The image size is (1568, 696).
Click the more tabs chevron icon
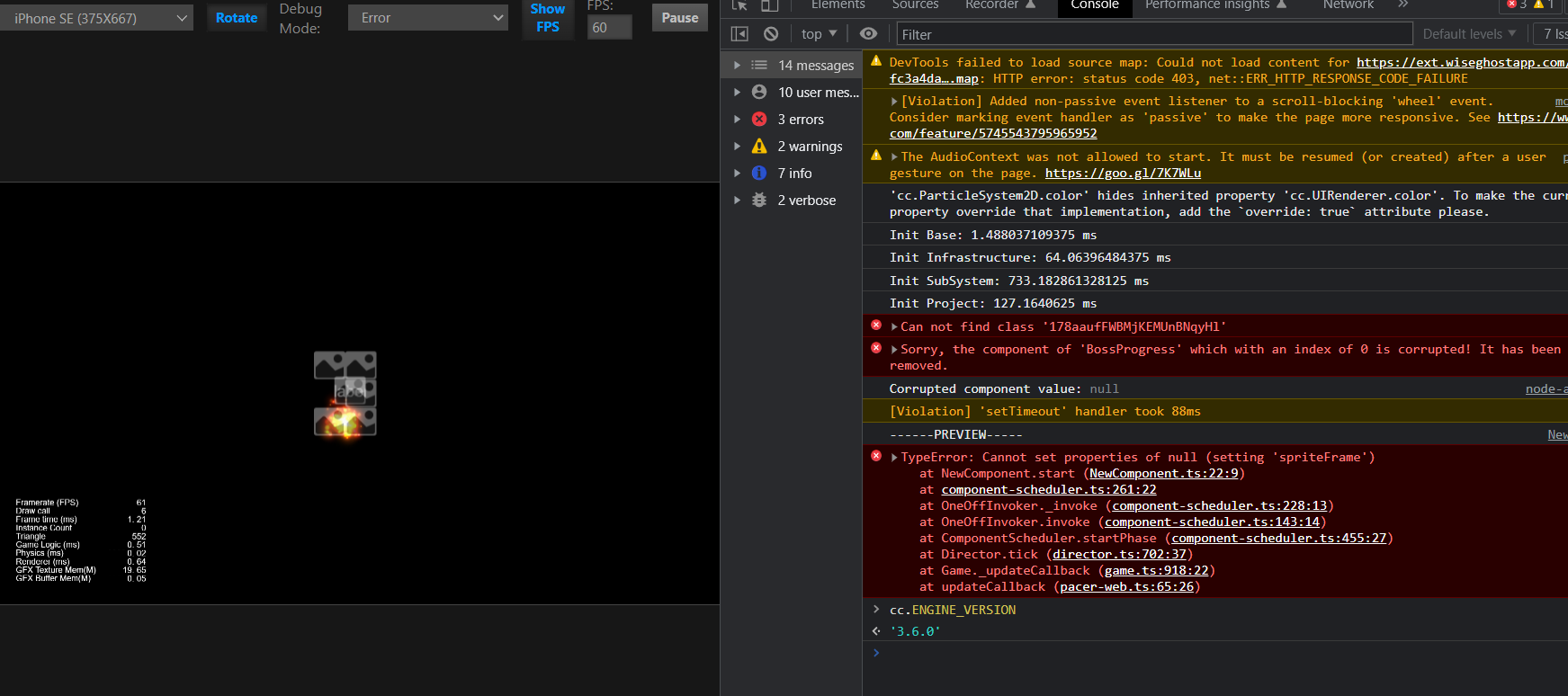(1403, 5)
